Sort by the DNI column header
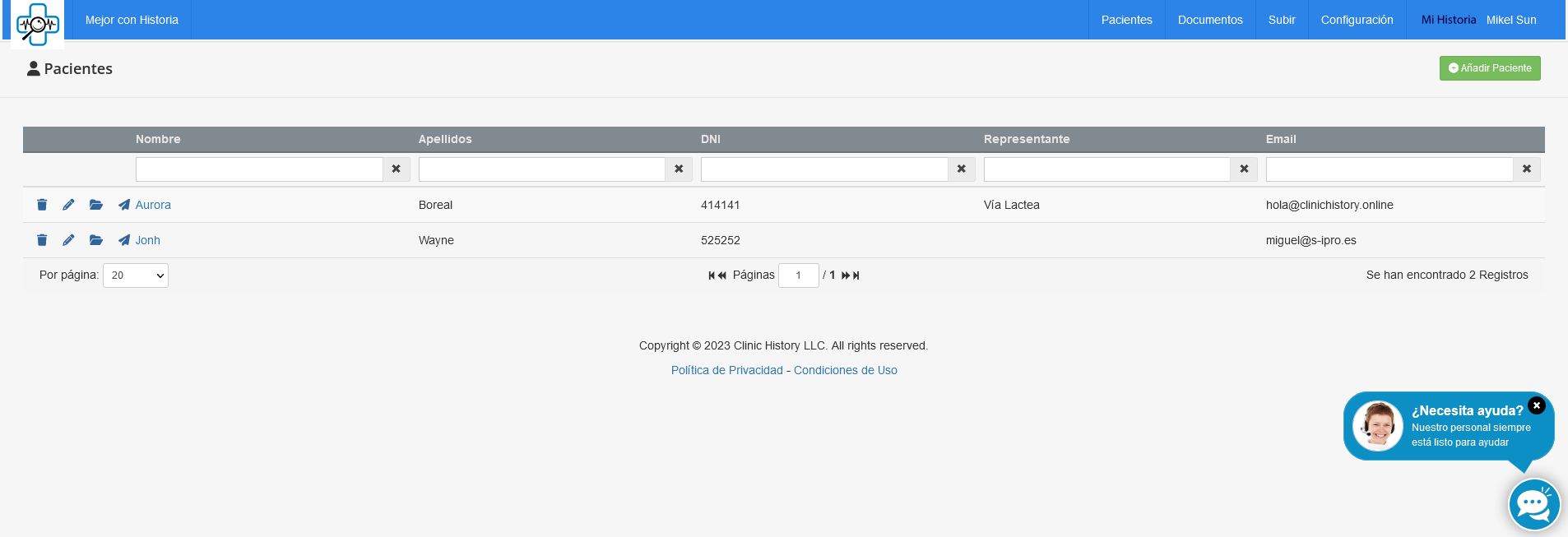Image resolution: width=1568 pixels, height=537 pixels. pyautogui.click(x=711, y=139)
